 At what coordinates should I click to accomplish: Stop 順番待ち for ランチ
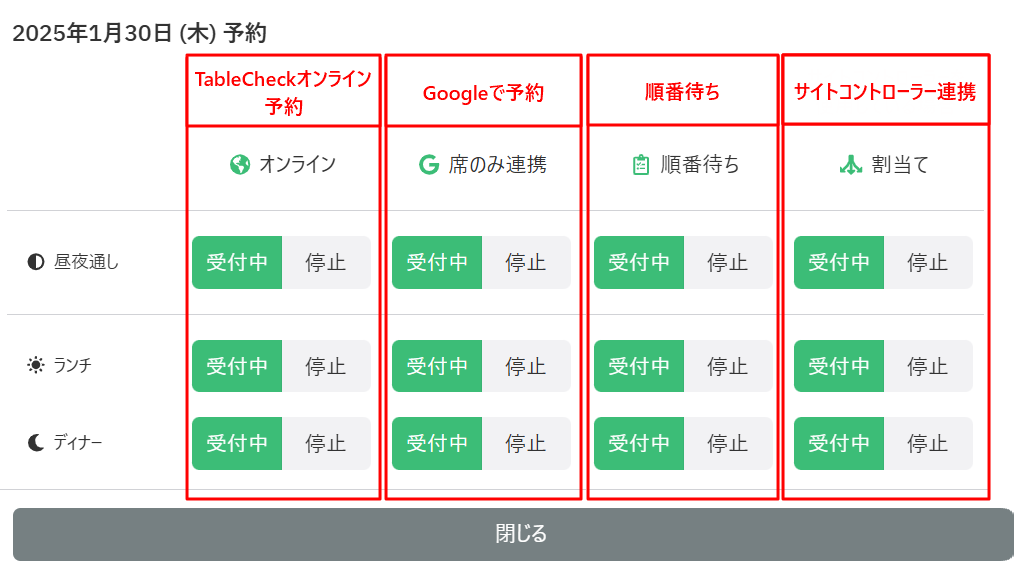point(727,366)
